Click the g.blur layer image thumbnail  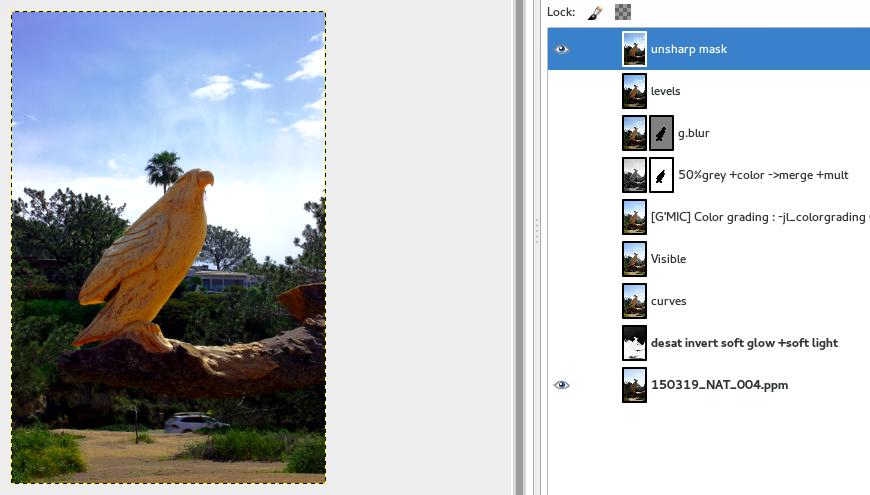634,133
